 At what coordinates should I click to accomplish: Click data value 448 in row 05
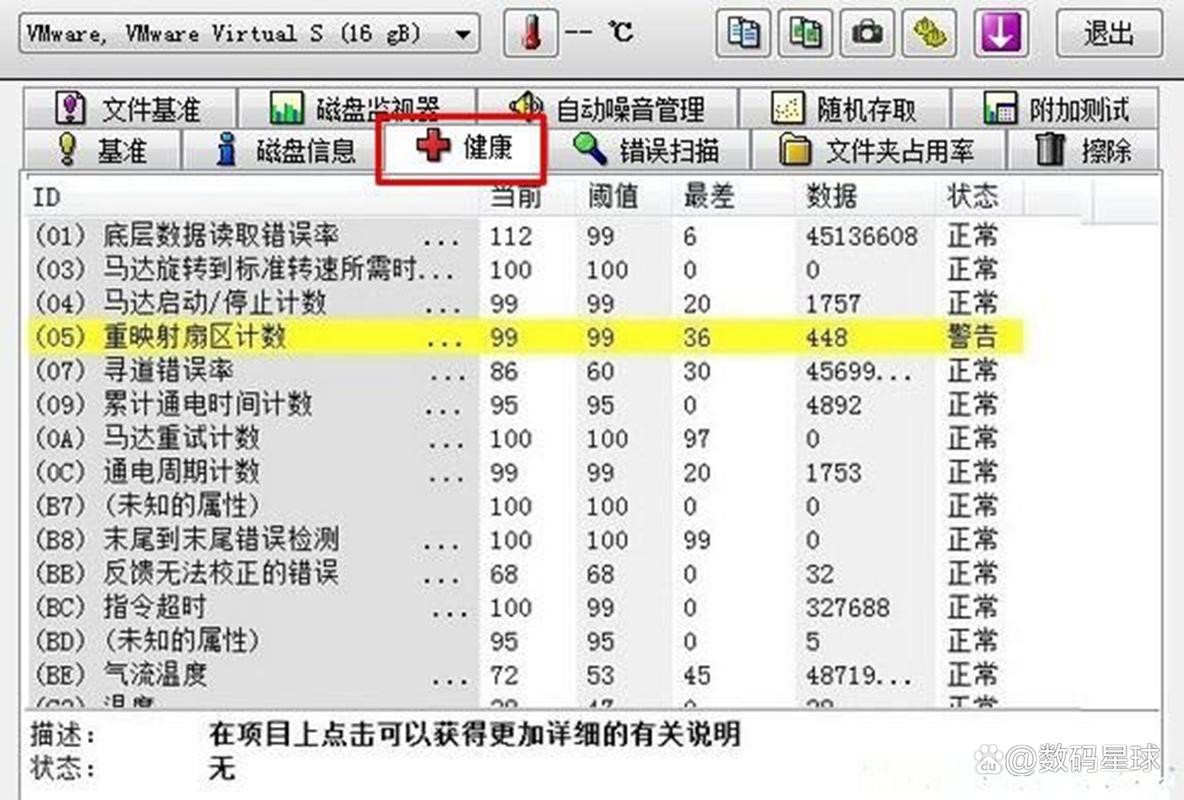[827, 338]
